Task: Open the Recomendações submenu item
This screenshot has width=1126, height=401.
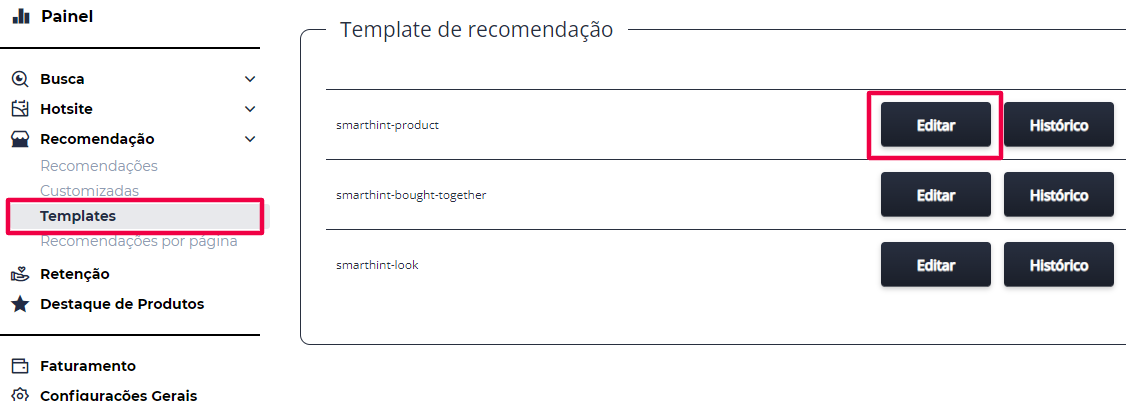Action: [x=99, y=166]
